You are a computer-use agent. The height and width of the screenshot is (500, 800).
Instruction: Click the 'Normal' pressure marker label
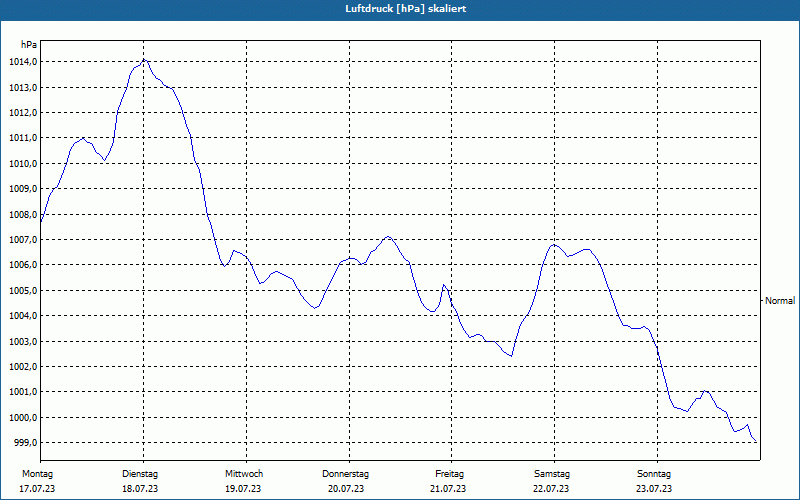pos(780,301)
